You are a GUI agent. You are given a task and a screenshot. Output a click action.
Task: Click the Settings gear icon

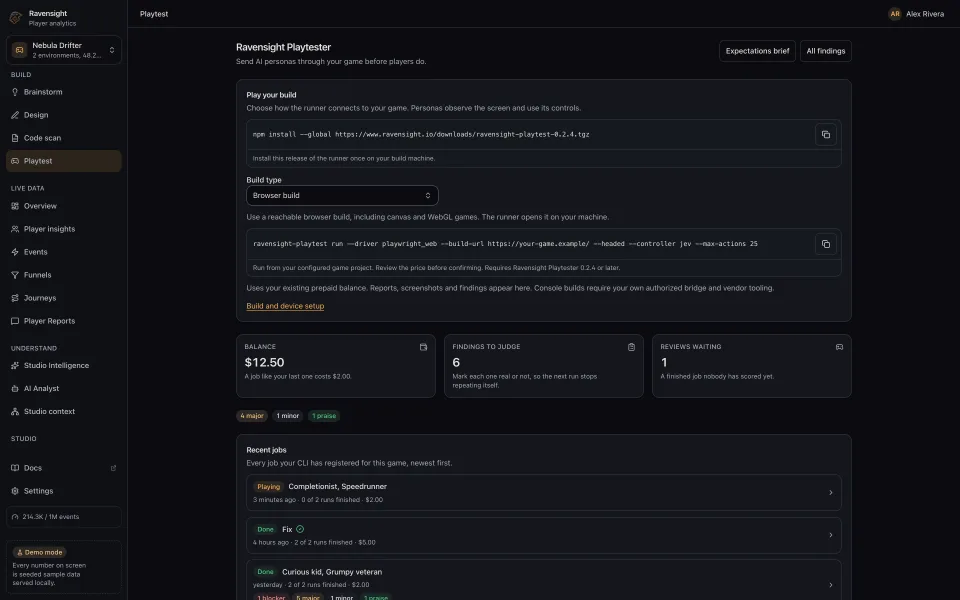tap(15, 491)
